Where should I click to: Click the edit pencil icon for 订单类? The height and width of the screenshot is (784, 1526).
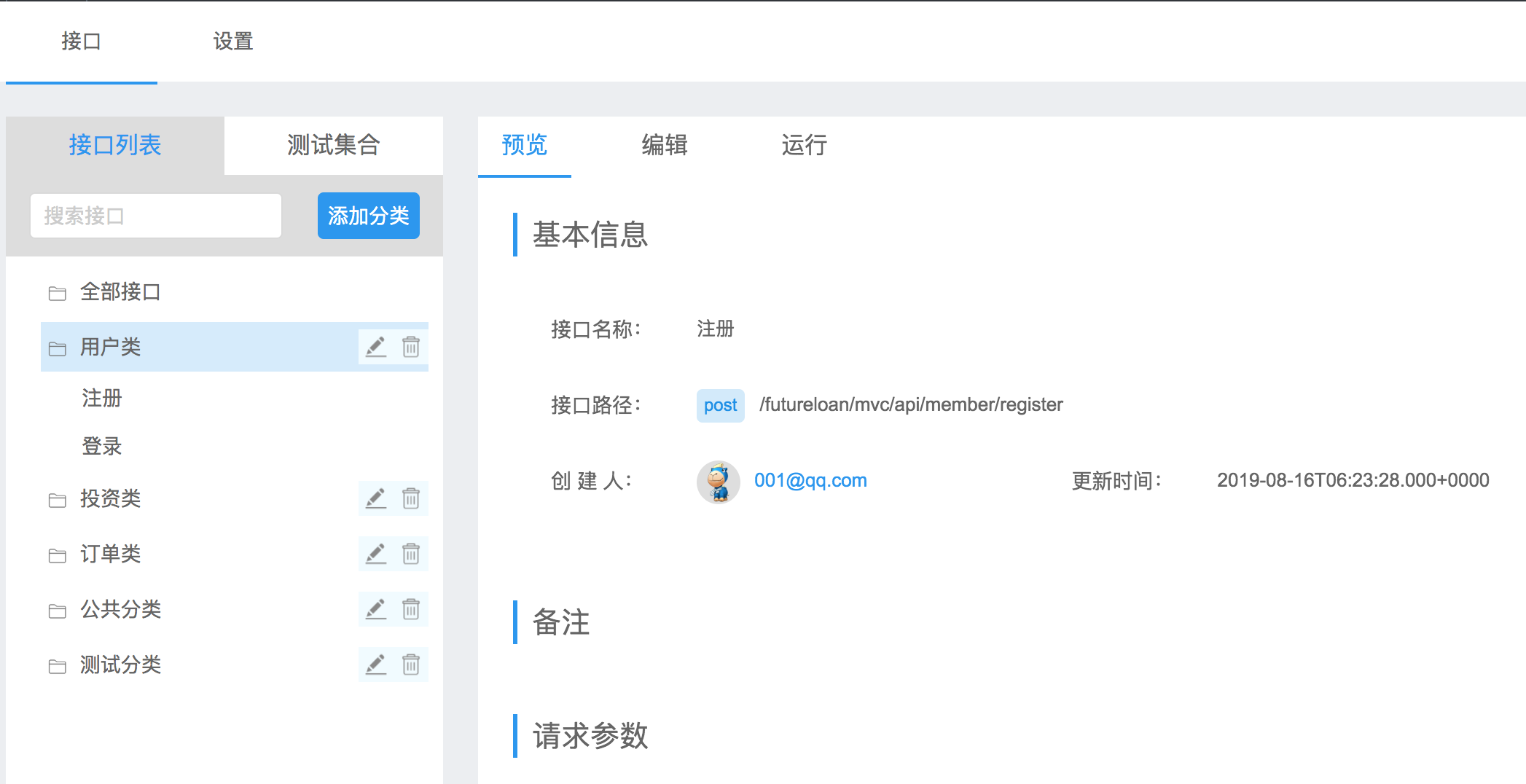[x=375, y=554]
